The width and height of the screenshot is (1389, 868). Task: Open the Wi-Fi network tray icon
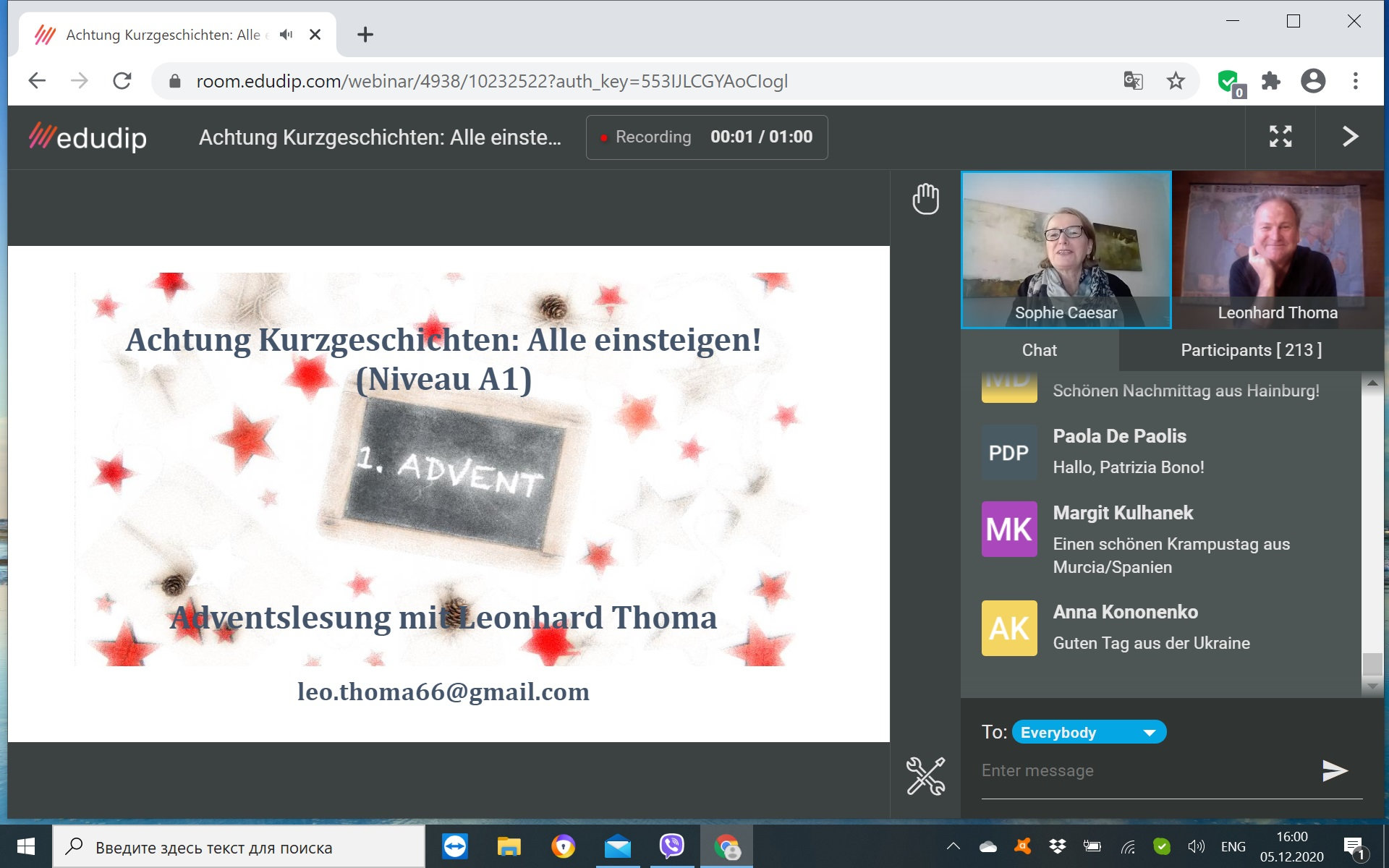(1127, 846)
